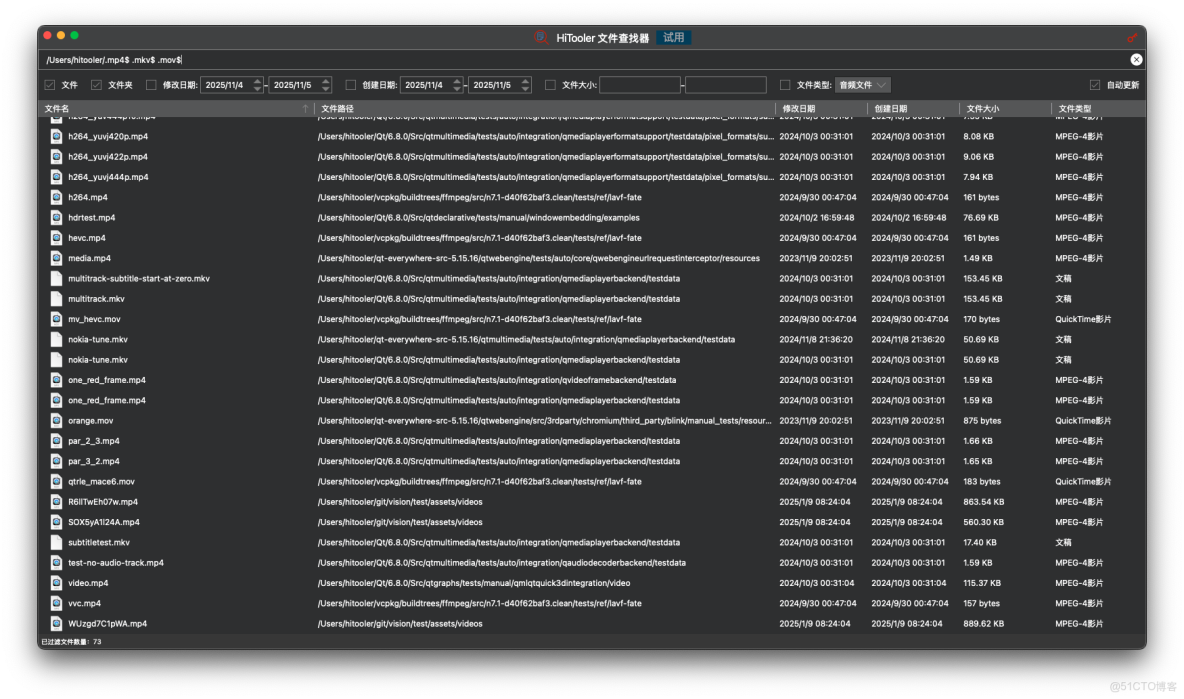Click QuickTime影片 type of mv_hevc.mov

pos(1083,319)
